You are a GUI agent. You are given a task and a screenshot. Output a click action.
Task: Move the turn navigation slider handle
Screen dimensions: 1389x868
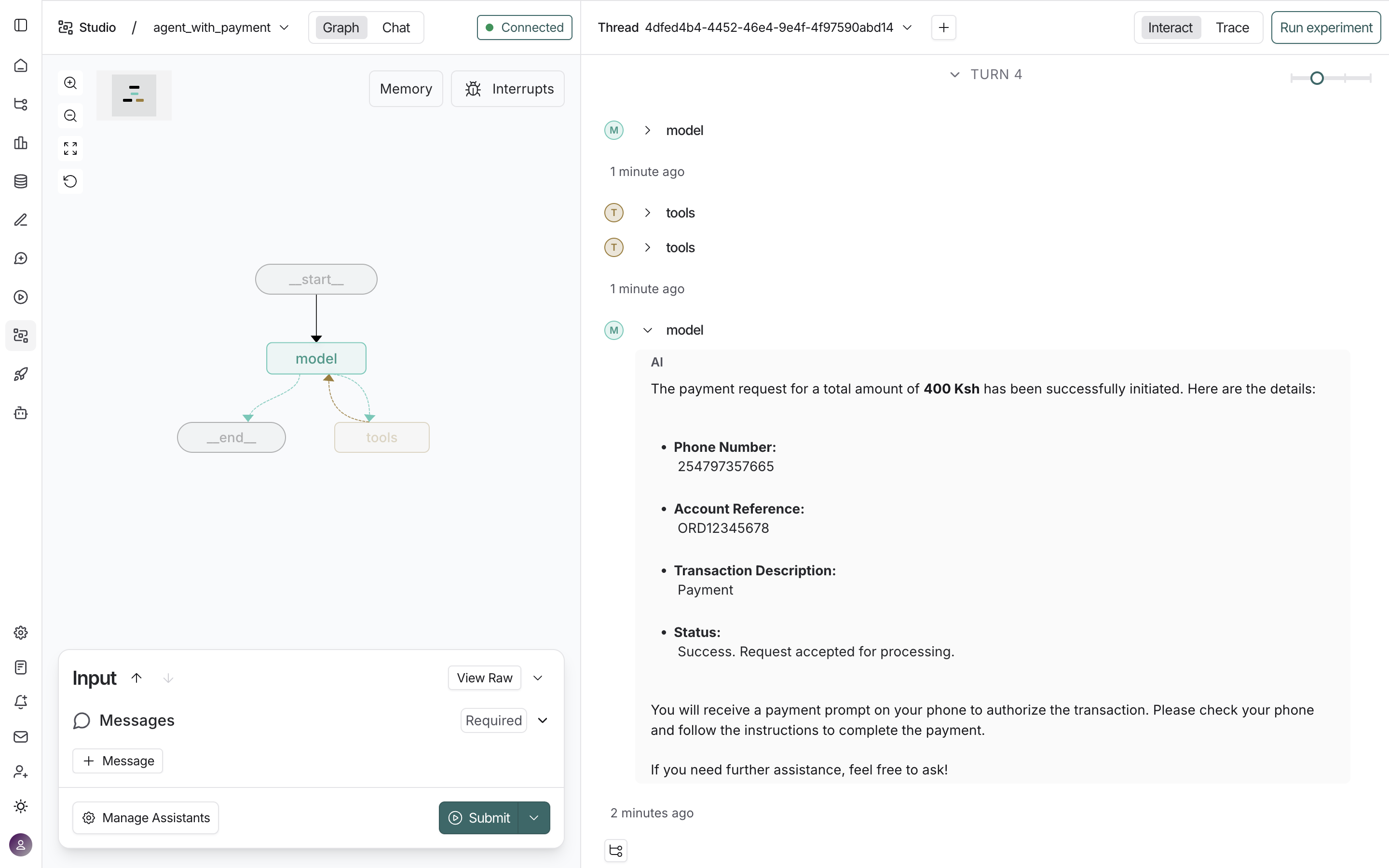(x=1317, y=78)
